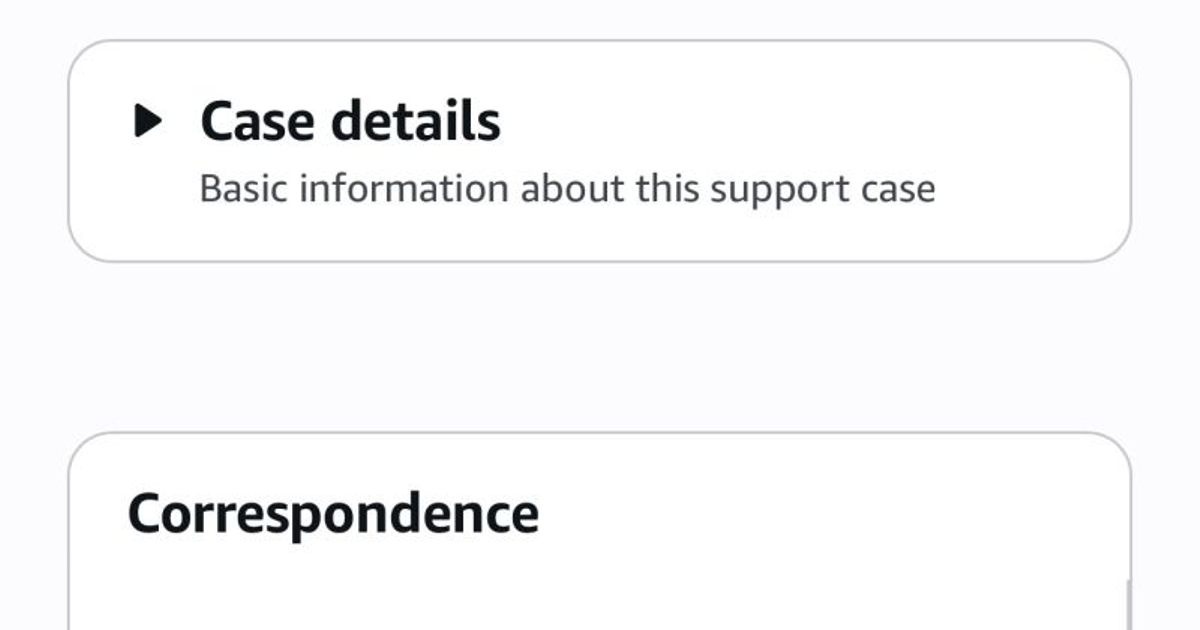Image resolution: width=1200 pixels, height=630 pixels.
Task: Select the Correspondence heading
Action: [x=333, y=513]
